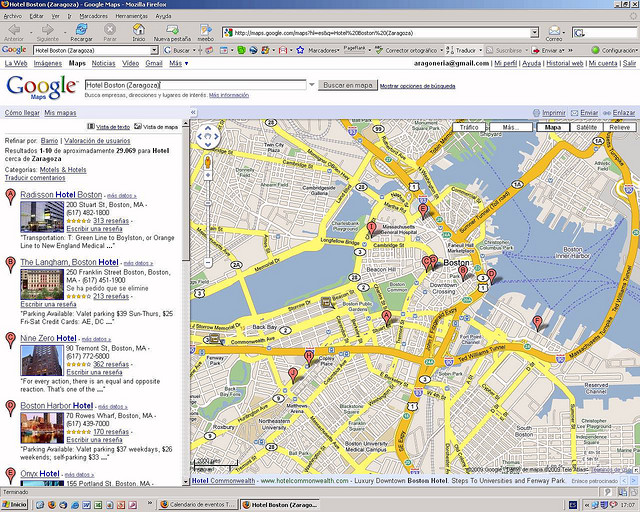
Task: Click Nine Zero Hotel thumbnail photo
Action: click(x=42, y=361)
